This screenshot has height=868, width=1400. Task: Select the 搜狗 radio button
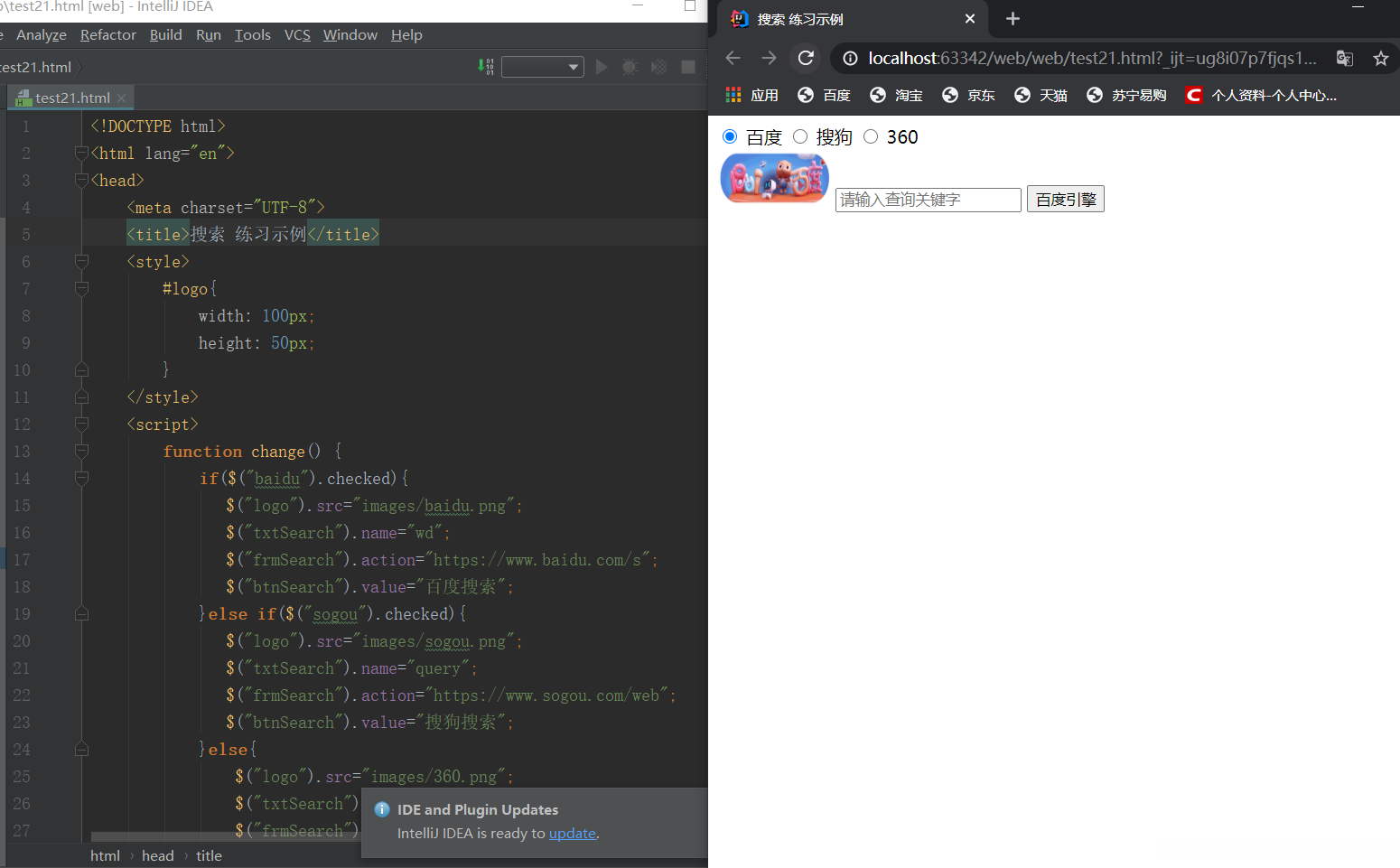pos(800,136)
